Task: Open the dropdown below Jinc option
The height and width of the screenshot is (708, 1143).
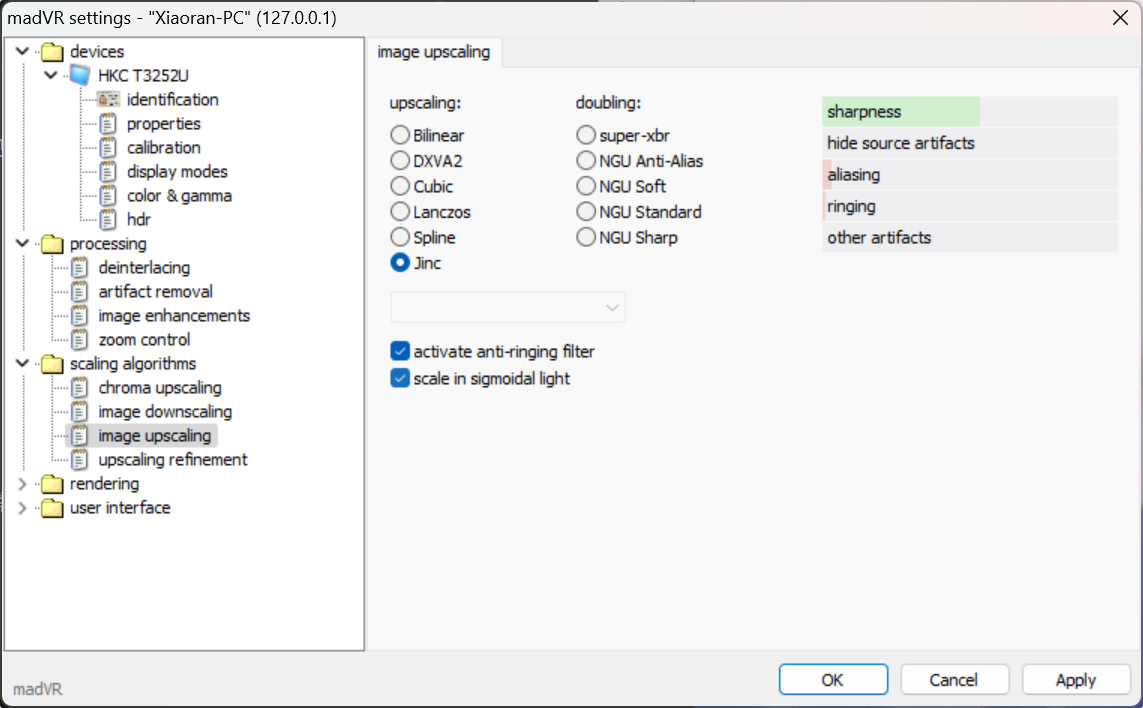Action: click(x=508, y=308)
